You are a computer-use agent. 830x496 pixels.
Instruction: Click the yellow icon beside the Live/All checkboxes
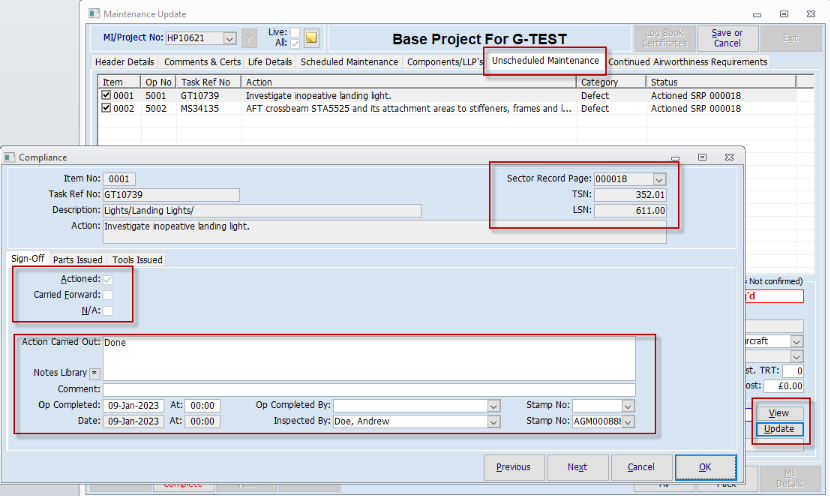pyautogui.click(x=311, y=38)
